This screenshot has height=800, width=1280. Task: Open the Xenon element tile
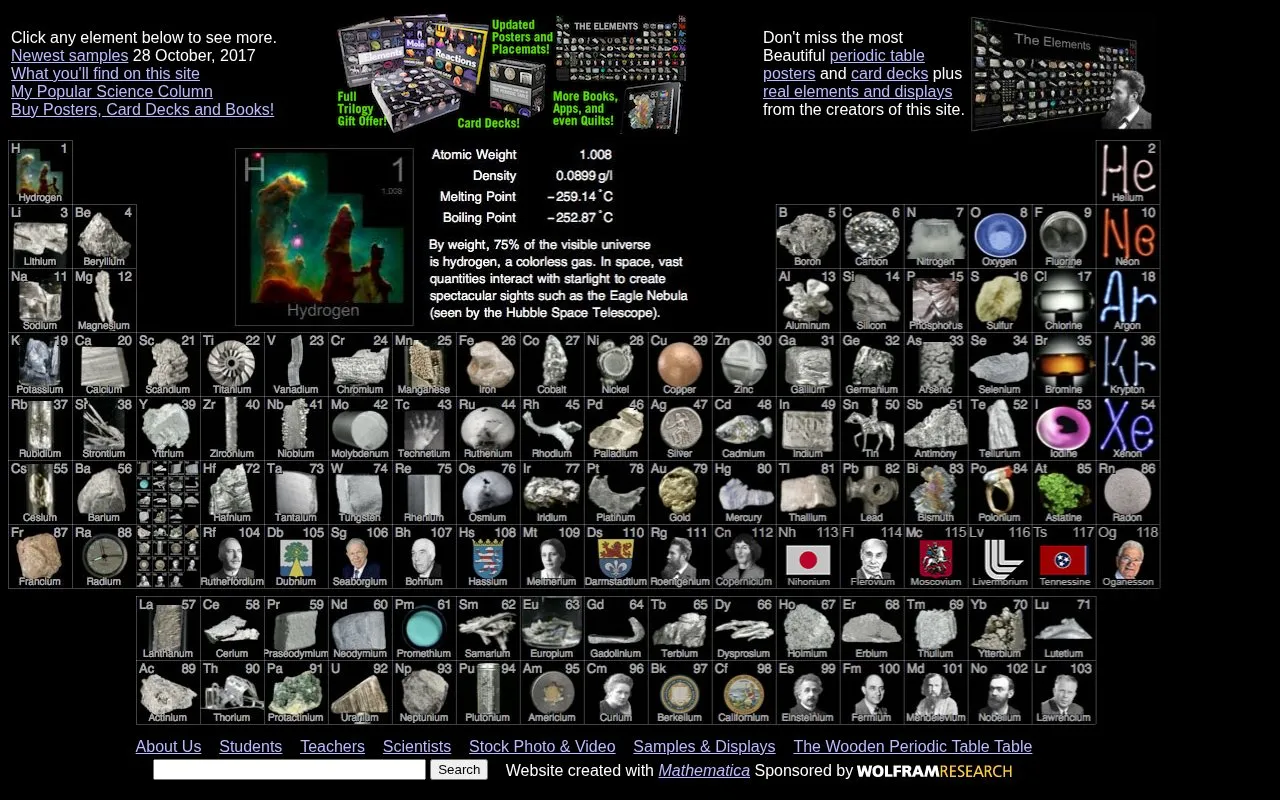(1128, 429)
